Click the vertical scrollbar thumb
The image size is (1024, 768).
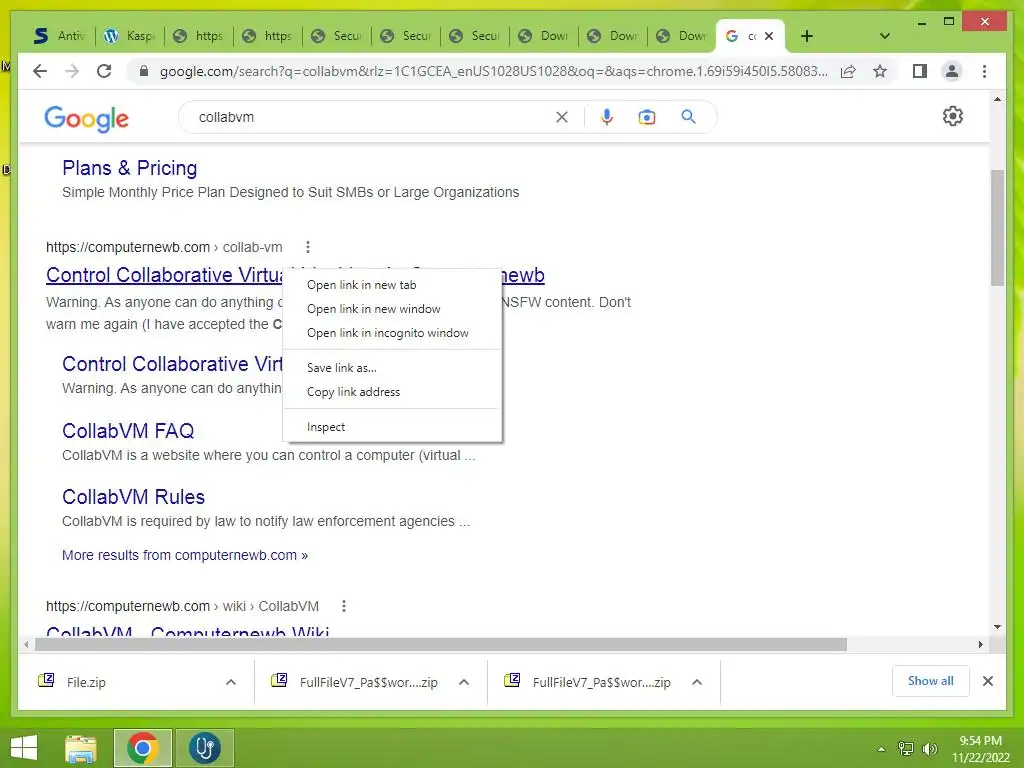tap(997, 227)
